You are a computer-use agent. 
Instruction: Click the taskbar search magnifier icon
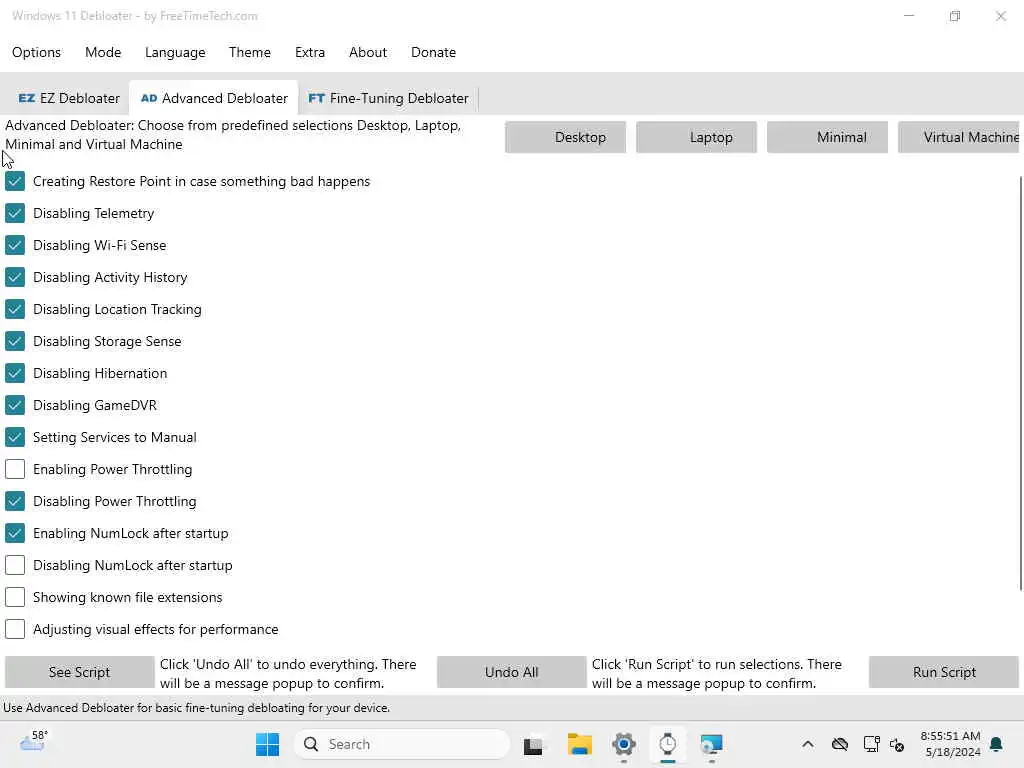(312, 744)
